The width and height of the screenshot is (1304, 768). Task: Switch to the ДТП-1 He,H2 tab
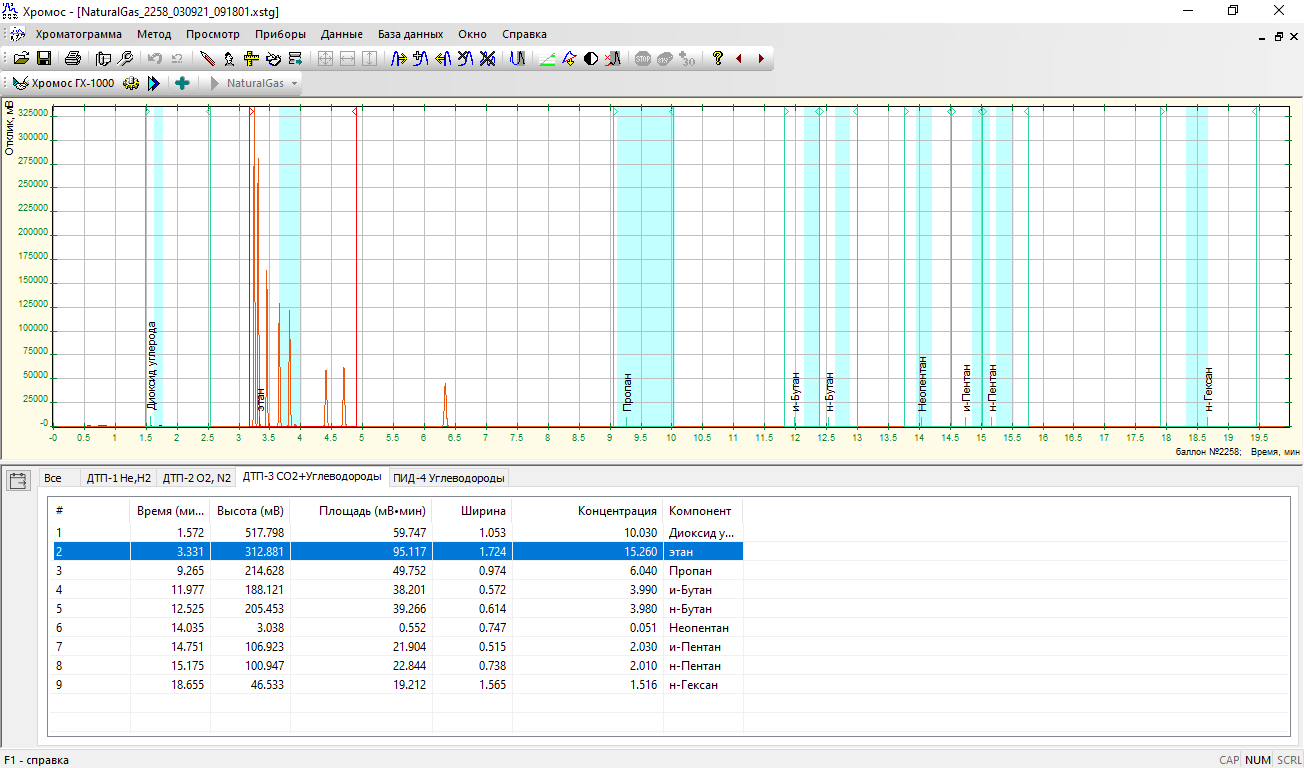coord(118,478)
